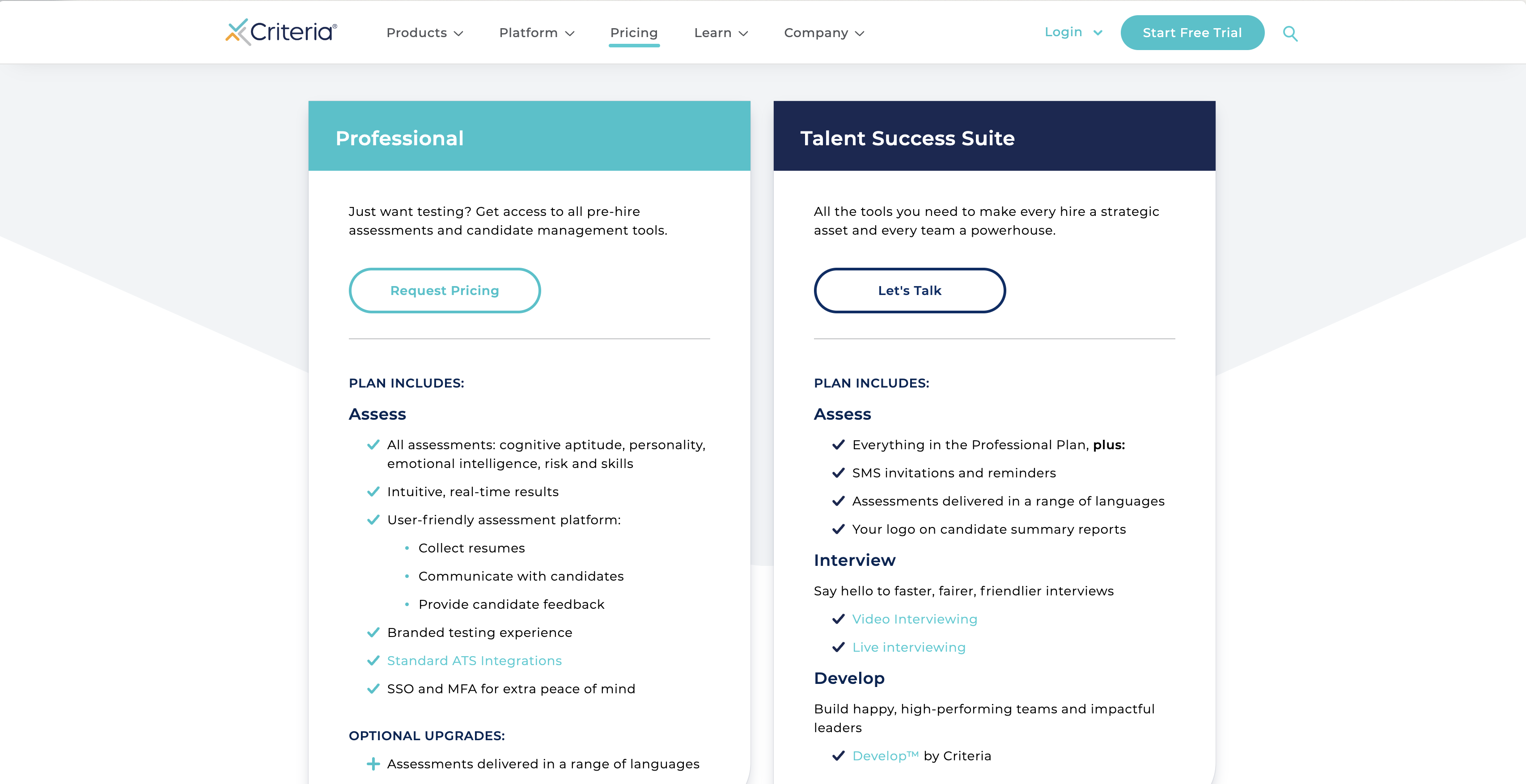Click the Let's Talk button

click(909, 290)
